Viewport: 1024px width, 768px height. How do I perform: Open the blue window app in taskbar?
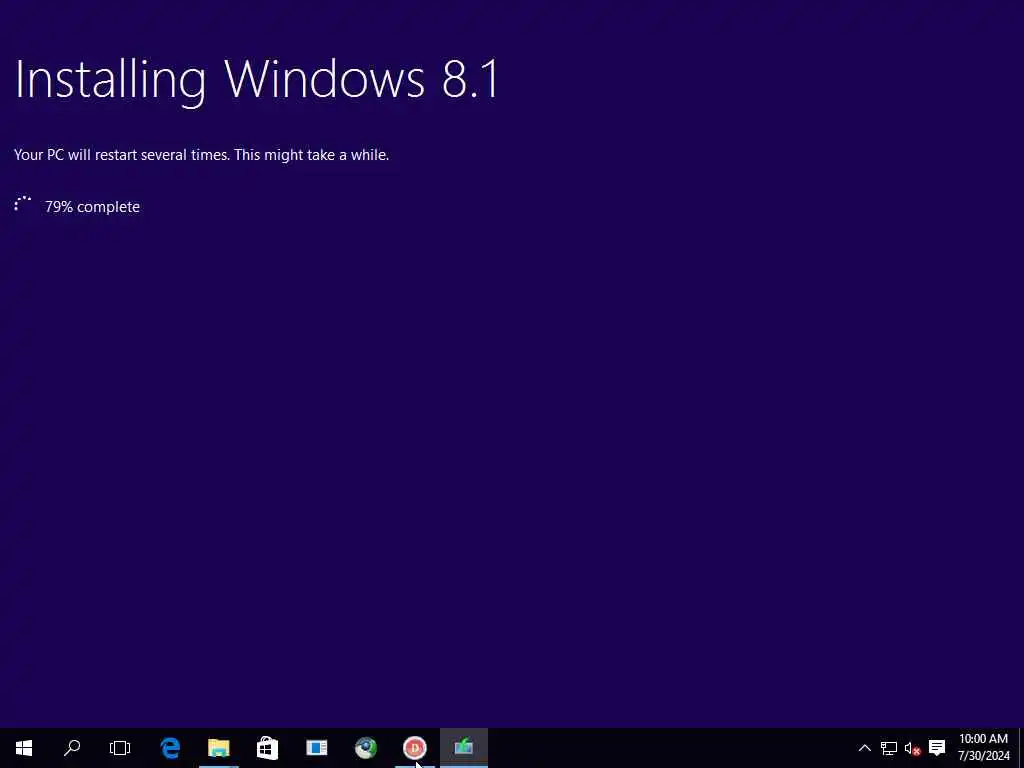[x=317, y=748]
